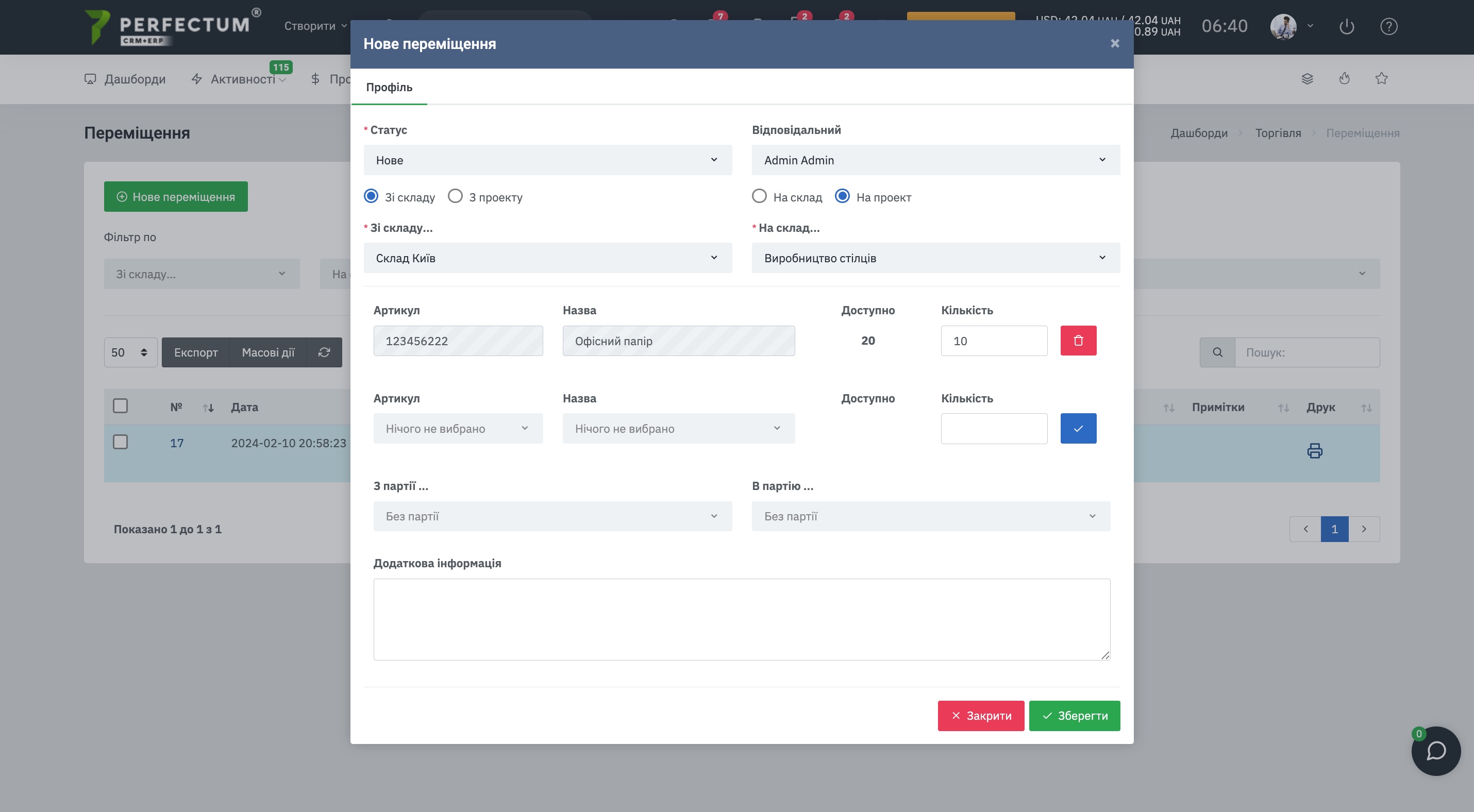Go to next page of transfers
Viewport: 1474px width, 812px height.
click(x=1364, y=529)
